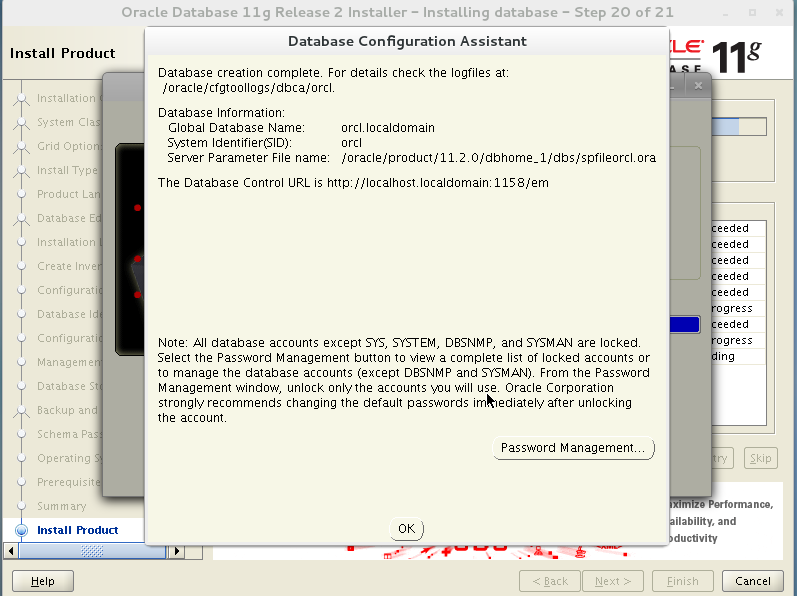
Task: Select the Create Inventory step
Action: [69, 266]
